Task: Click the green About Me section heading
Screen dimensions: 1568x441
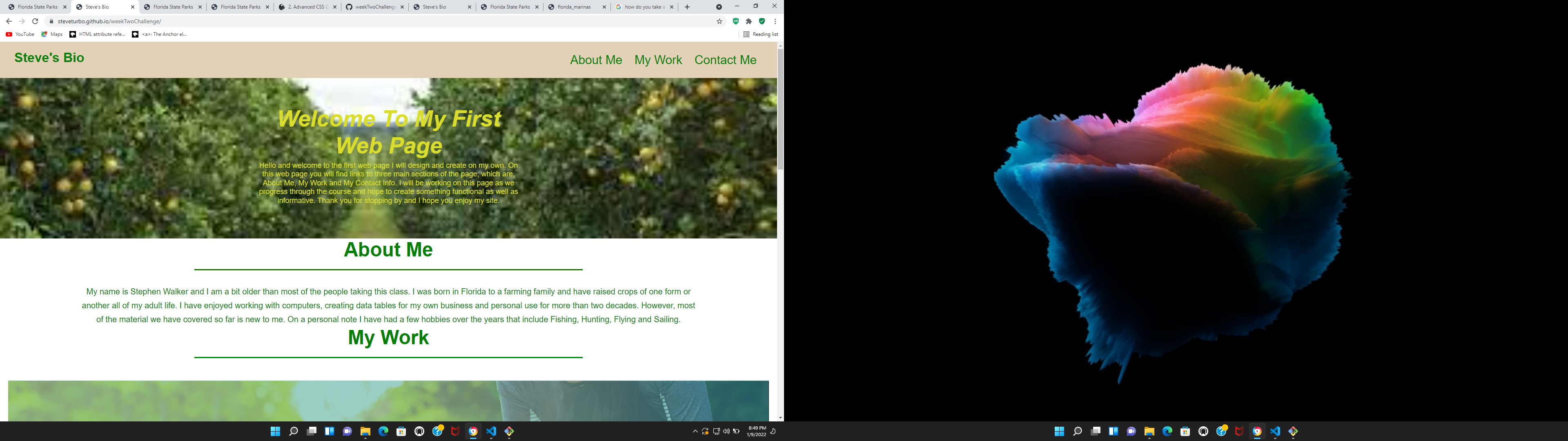Action: 388,250
